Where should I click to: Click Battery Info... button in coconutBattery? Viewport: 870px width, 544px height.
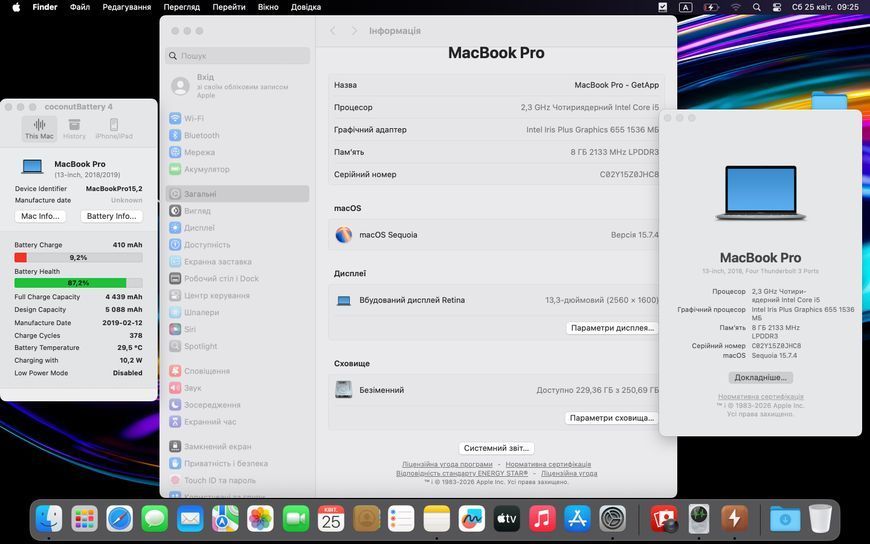pyautogui.click(x=112, y=216)
